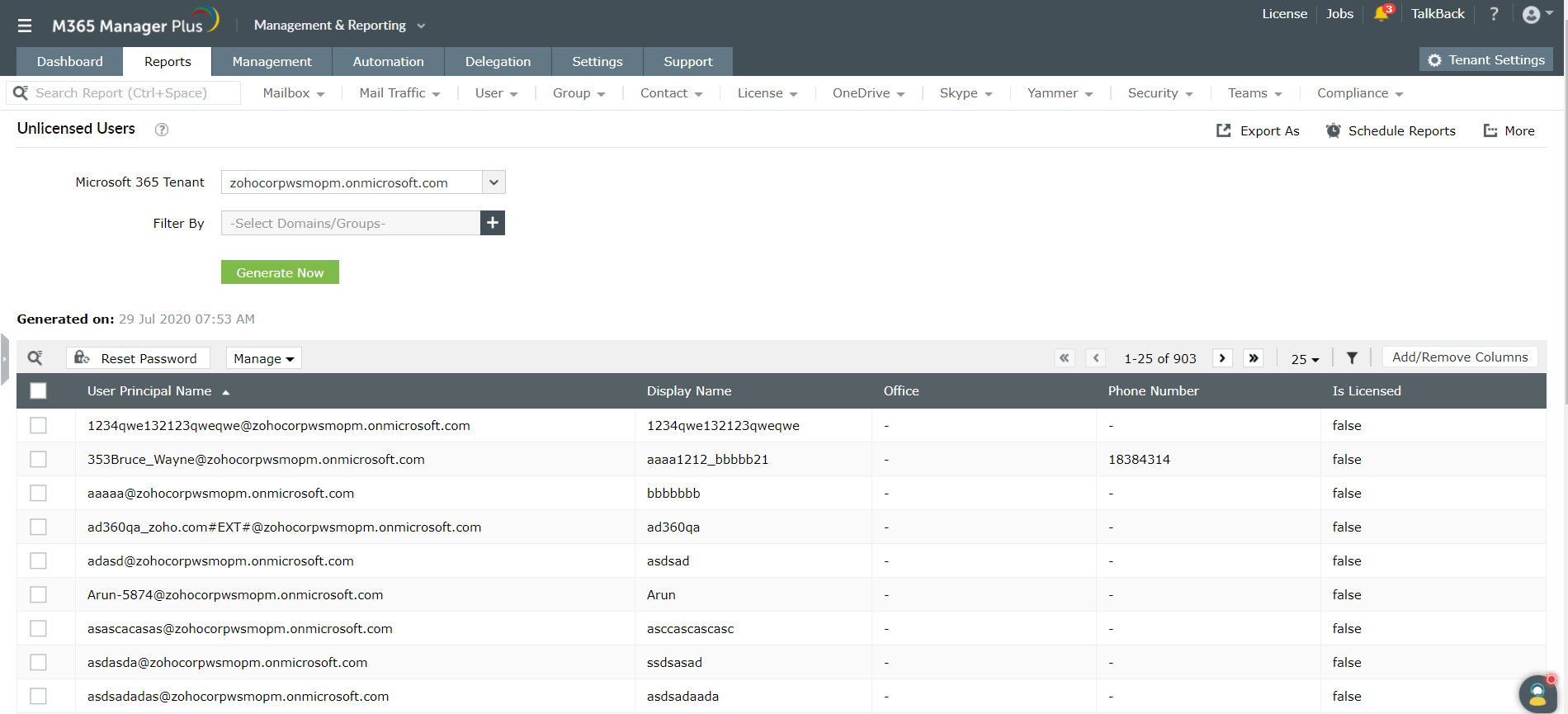Viewport: 1568px width, 714px height.
Task: Change the rows per page dropdown showing 25
Action: tap(1305, 359)
